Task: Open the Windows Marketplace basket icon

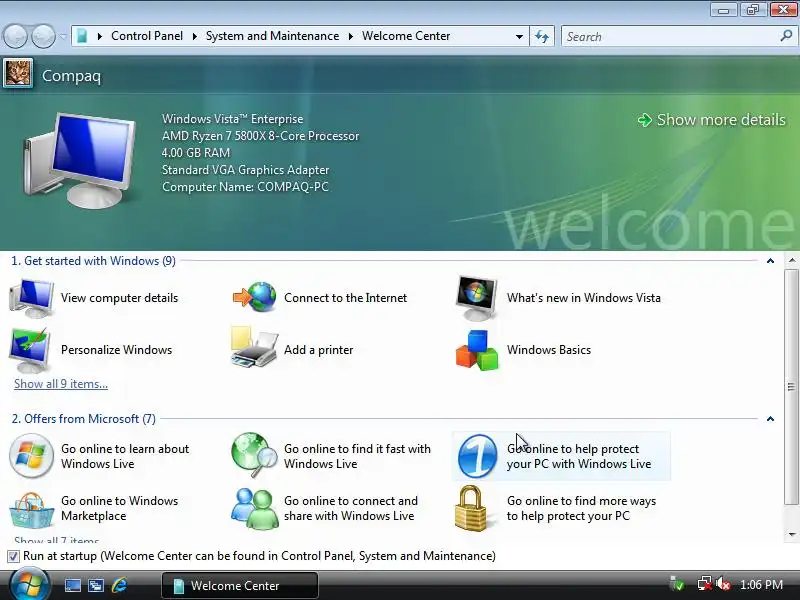Action: [31, 510]
